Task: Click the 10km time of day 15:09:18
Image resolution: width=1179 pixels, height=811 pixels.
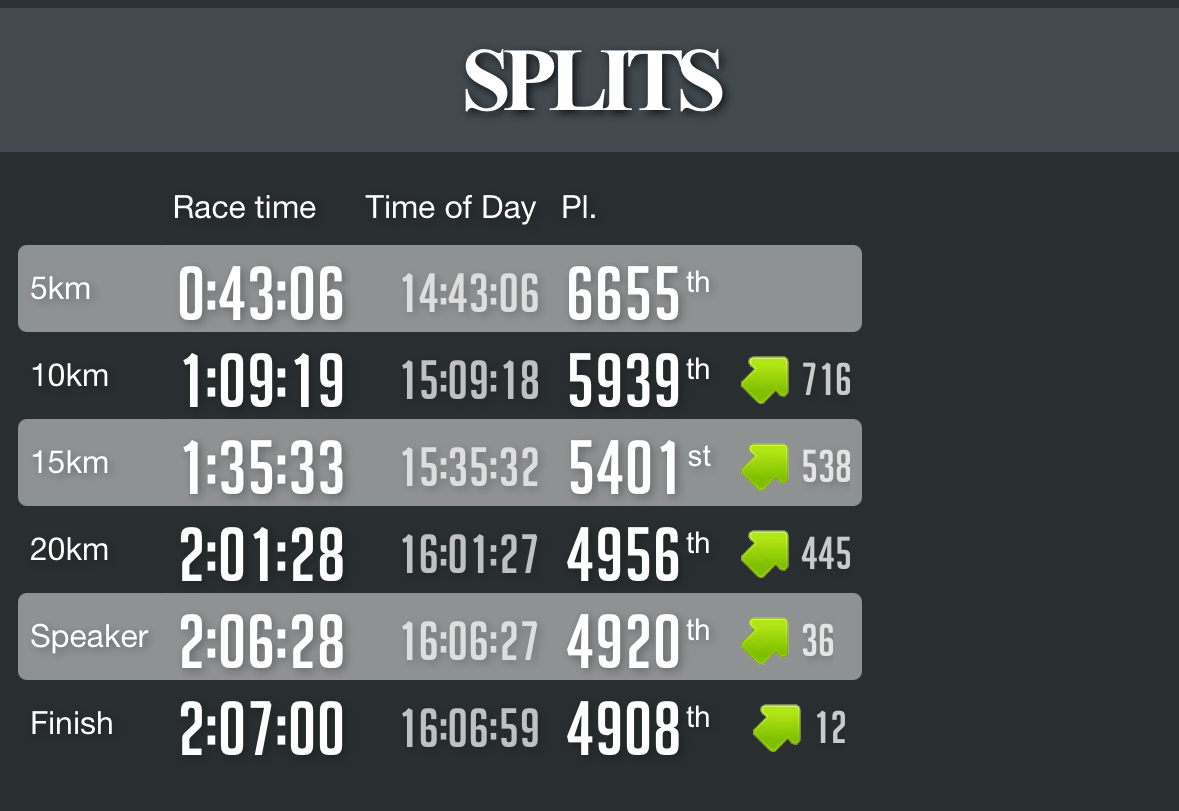Action: point(470,380)
